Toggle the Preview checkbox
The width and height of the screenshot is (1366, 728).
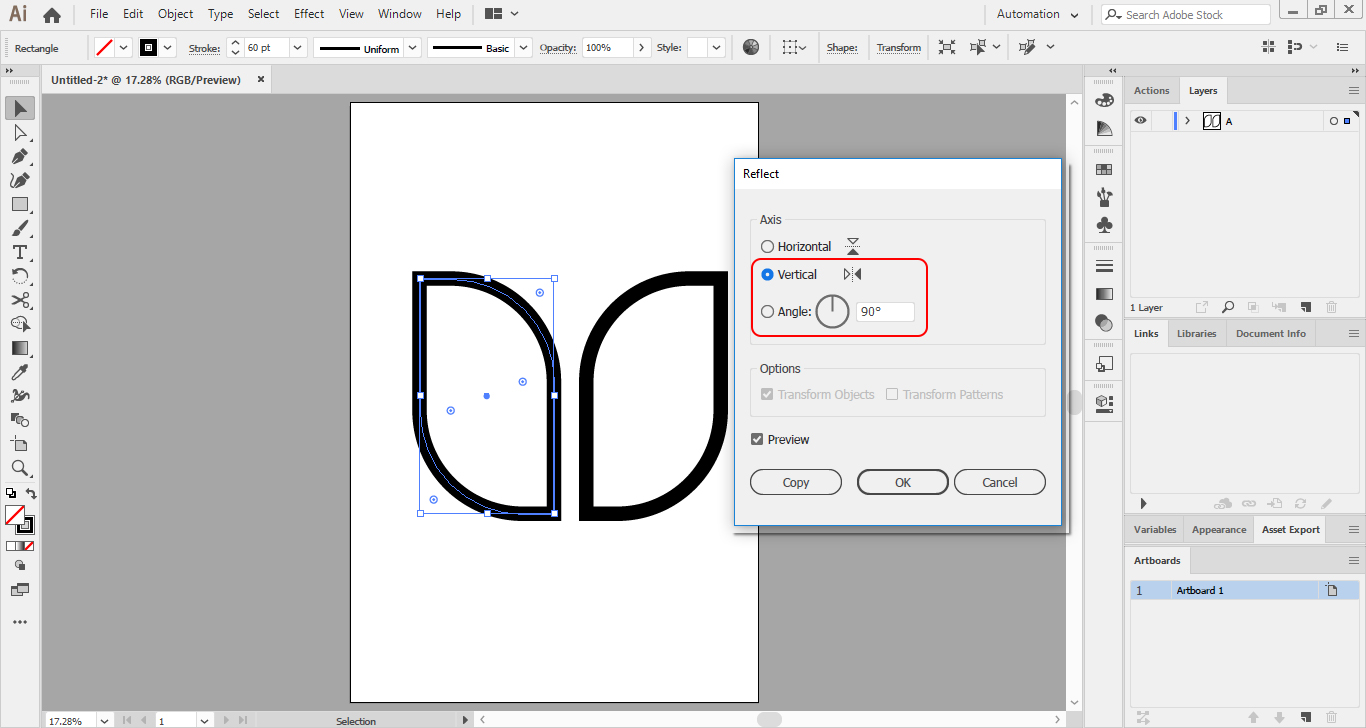[757, 439]
